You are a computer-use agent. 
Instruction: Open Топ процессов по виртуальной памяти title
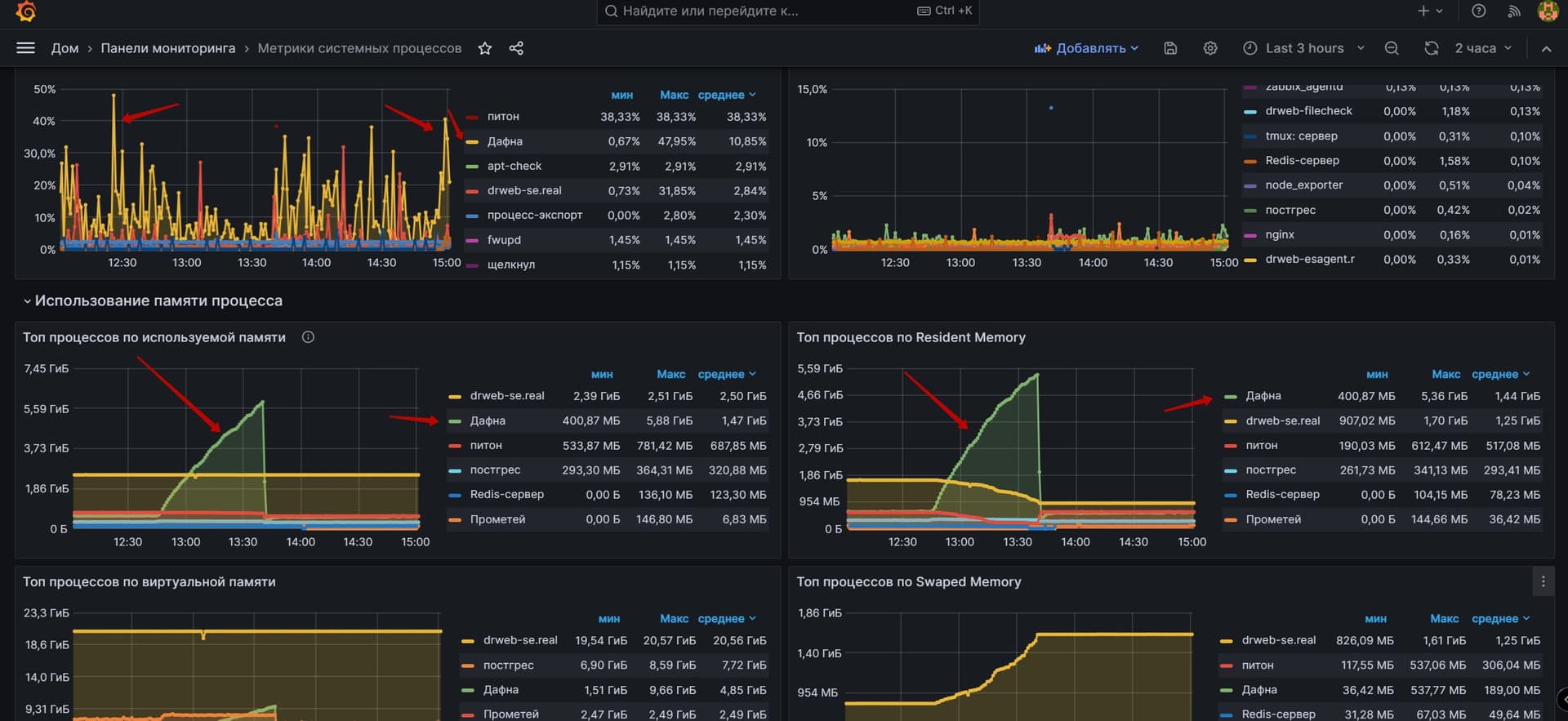(x=149, y=581)
